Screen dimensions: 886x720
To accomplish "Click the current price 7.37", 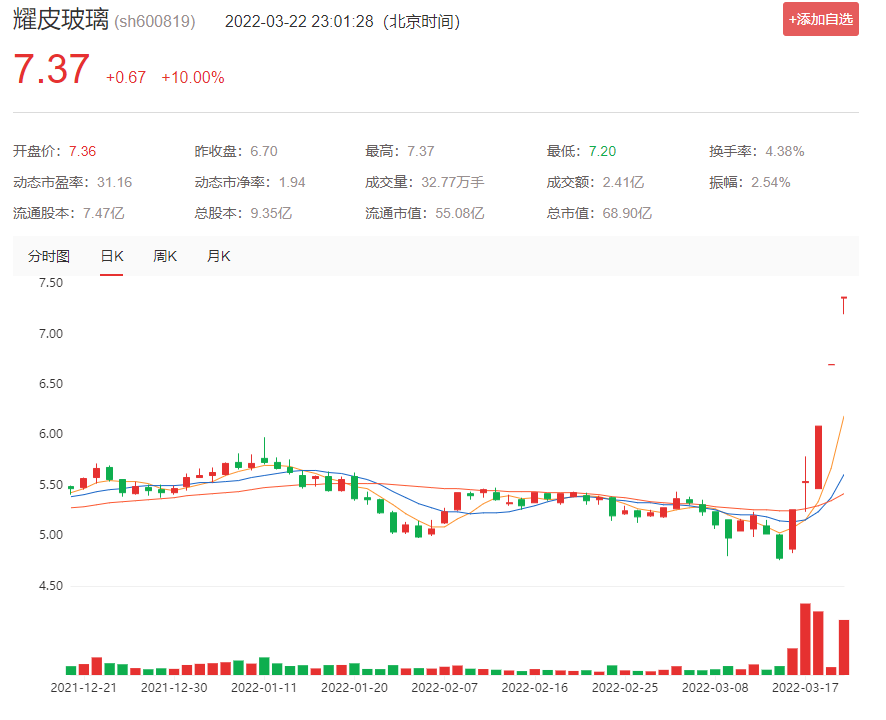I will (51, 70).
